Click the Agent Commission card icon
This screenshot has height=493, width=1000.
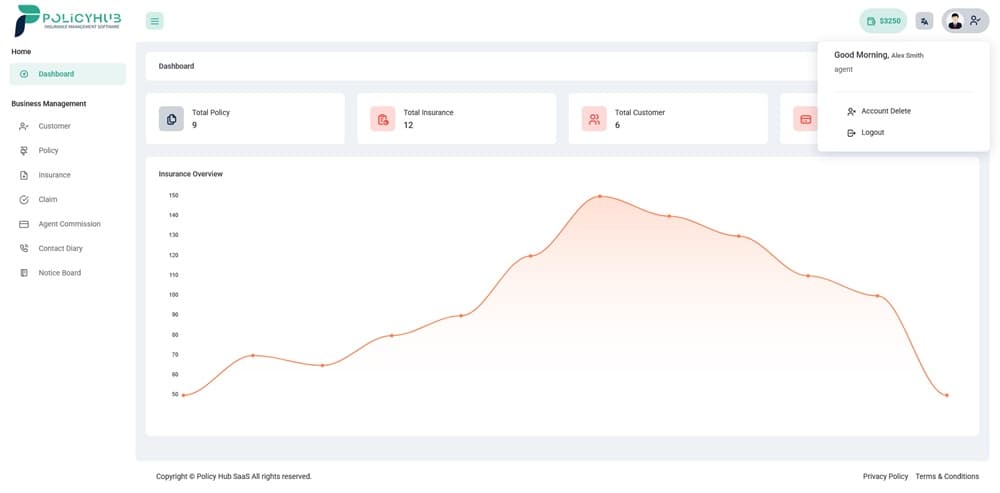[x=24, y=224]
